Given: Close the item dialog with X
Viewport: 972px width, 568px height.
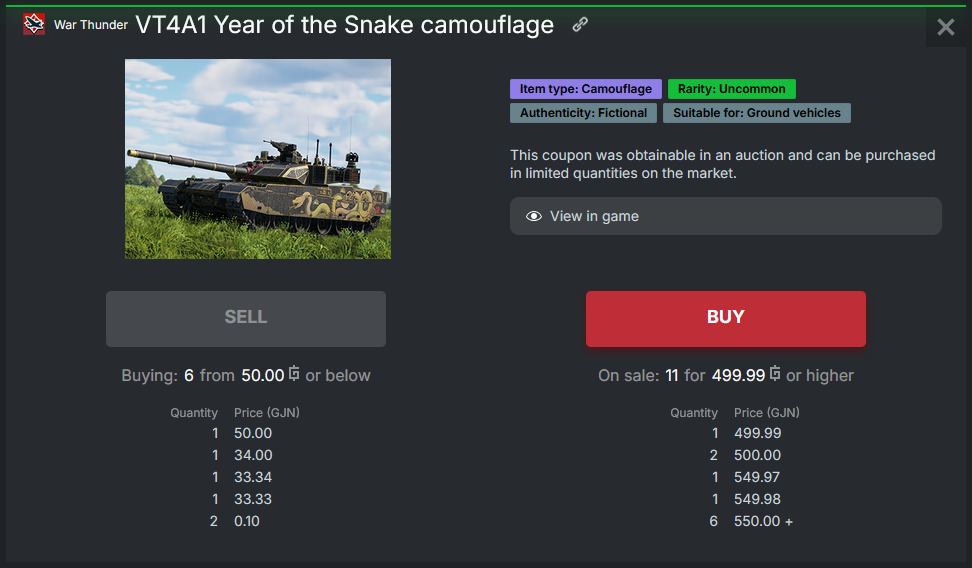Looking at the screenshot, I should click(x=945, y=27).
